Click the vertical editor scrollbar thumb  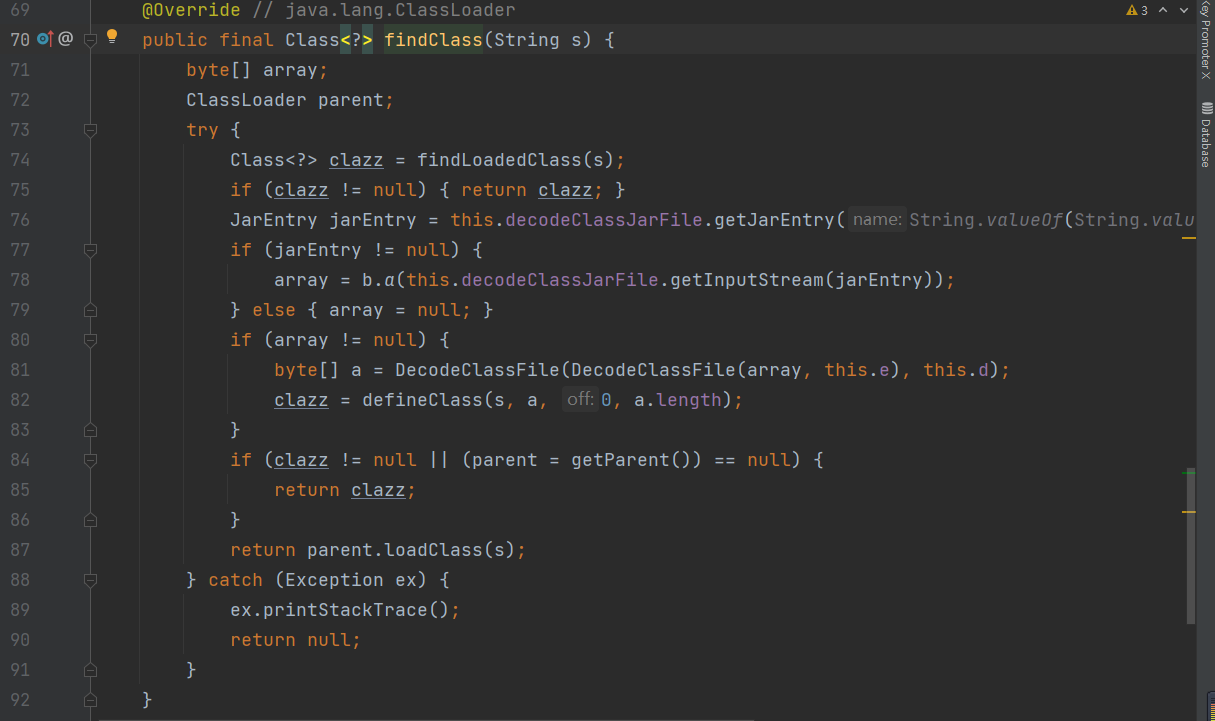click(x=1190, y=547)
